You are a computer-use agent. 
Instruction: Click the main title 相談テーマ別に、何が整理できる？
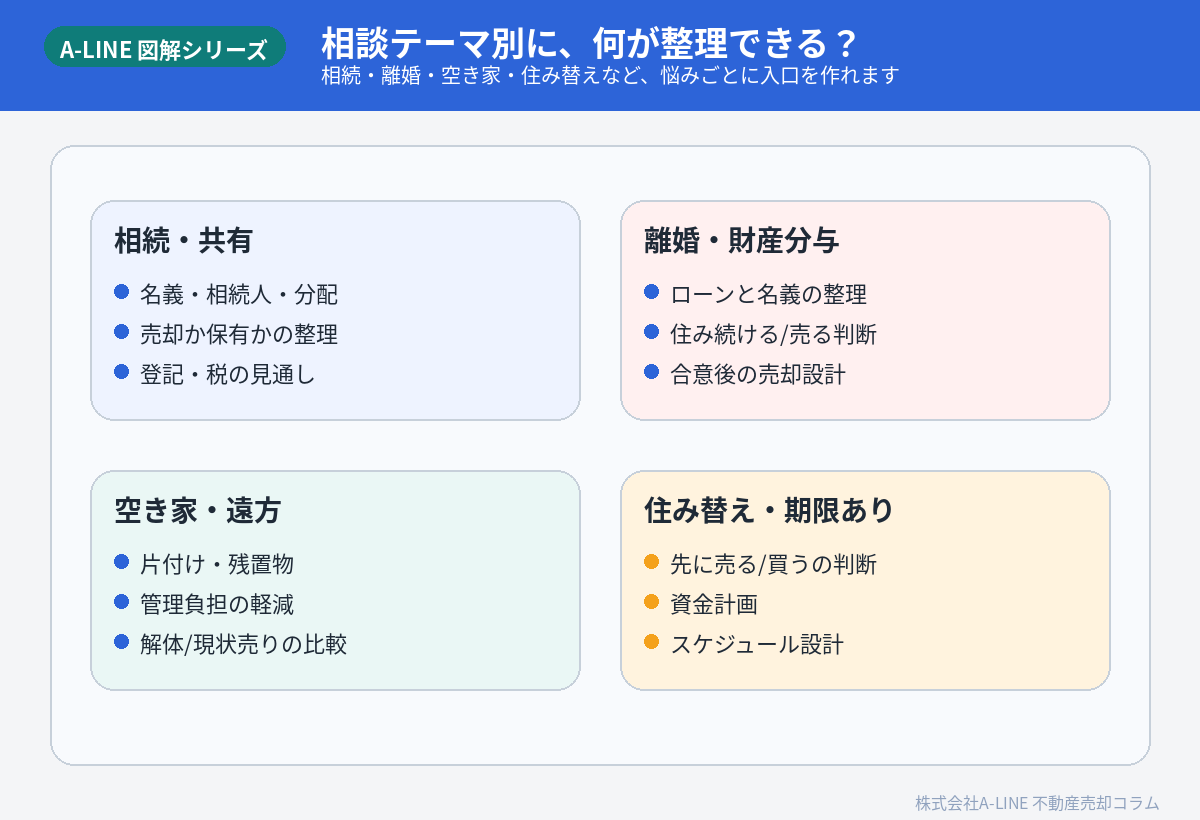click(589, 44)
